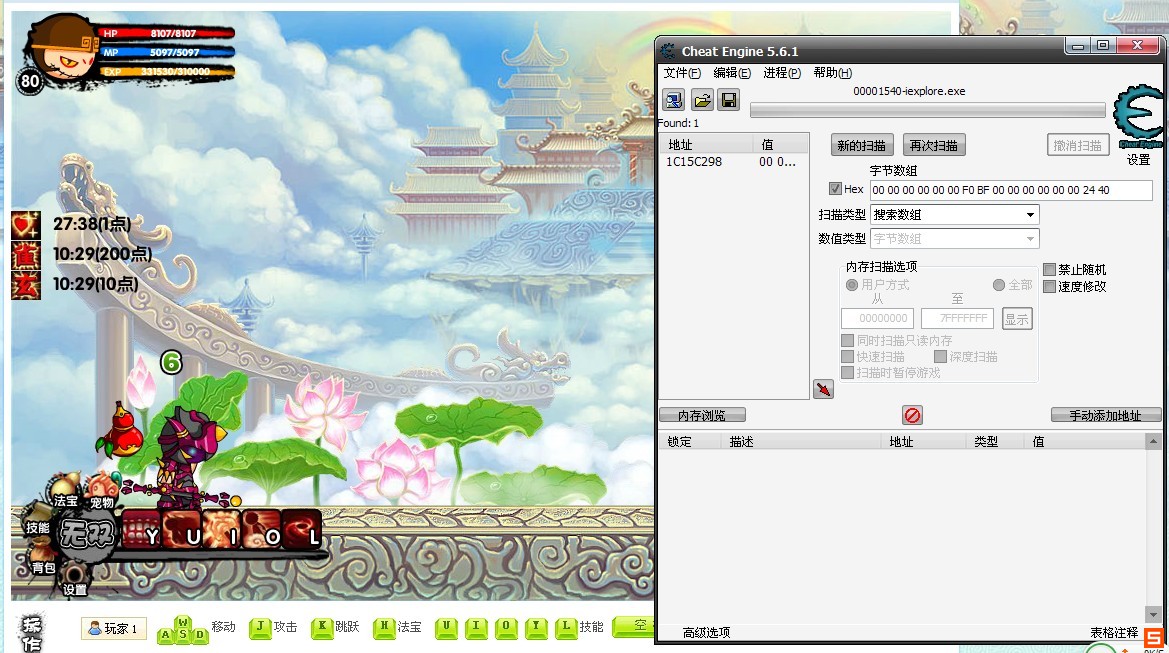Open the 扫描类型 dropdown
This screenshot has width=1169, height=653.
pyautogui.click(x=954, y=215)
